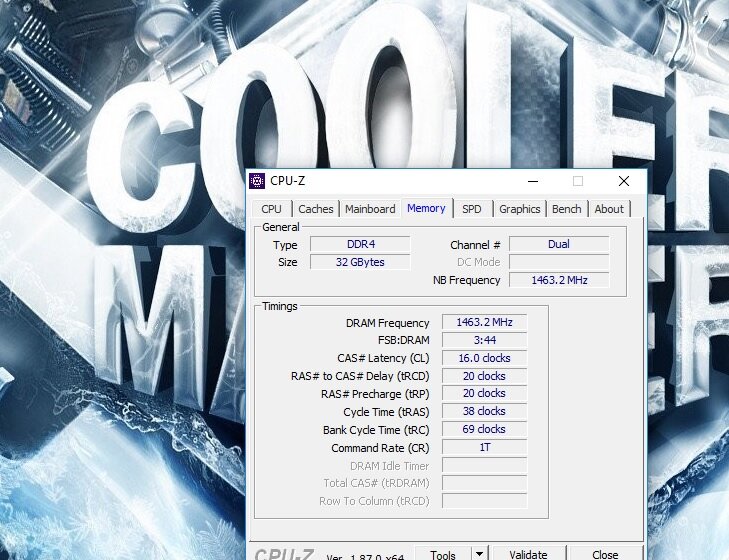This screenshot has height=560, width=729.
Task: Click the NB Frequency value 1463.2 MHz
Action: (x=559, y=280)
